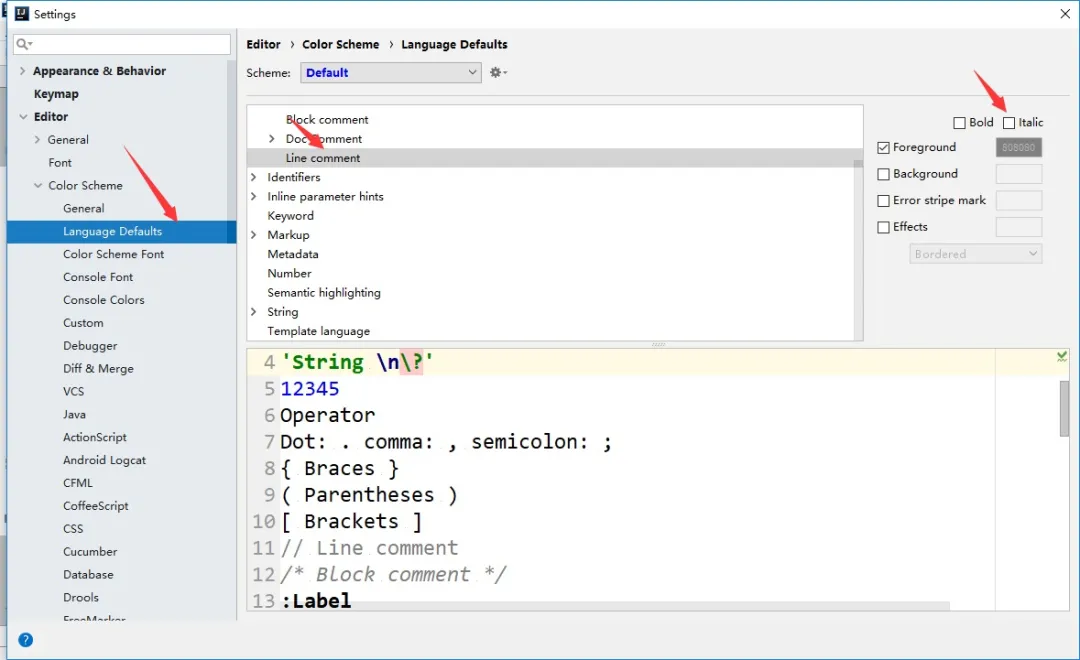
Task: Click the search magnifier icon in settings
Action: tap(24, 45)
